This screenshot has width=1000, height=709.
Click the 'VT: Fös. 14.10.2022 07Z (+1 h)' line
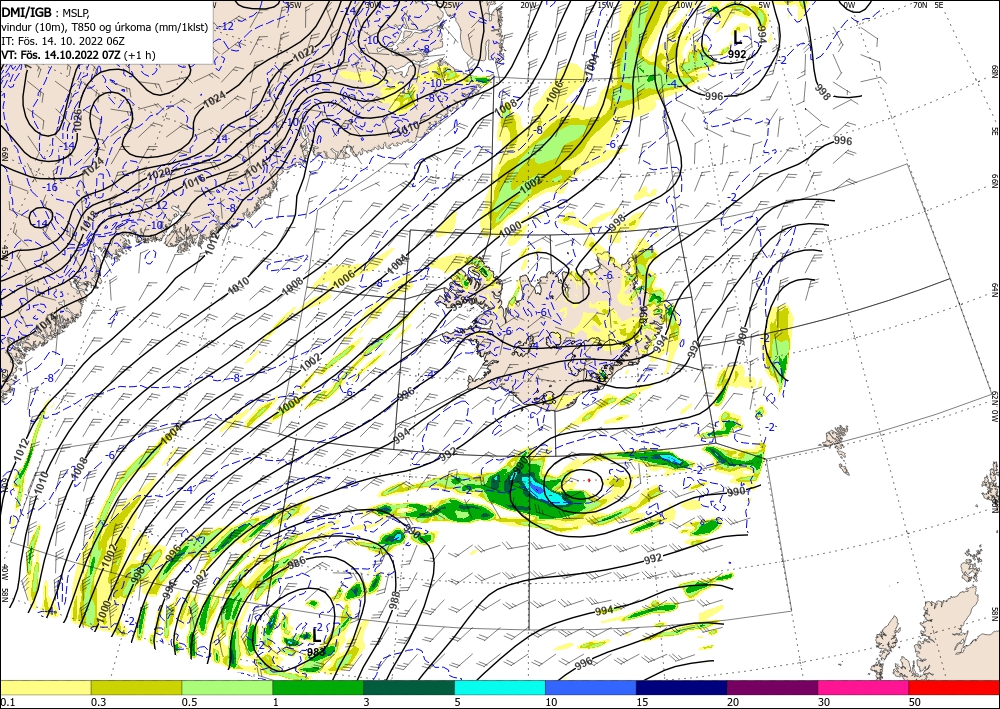coord(78,55)
